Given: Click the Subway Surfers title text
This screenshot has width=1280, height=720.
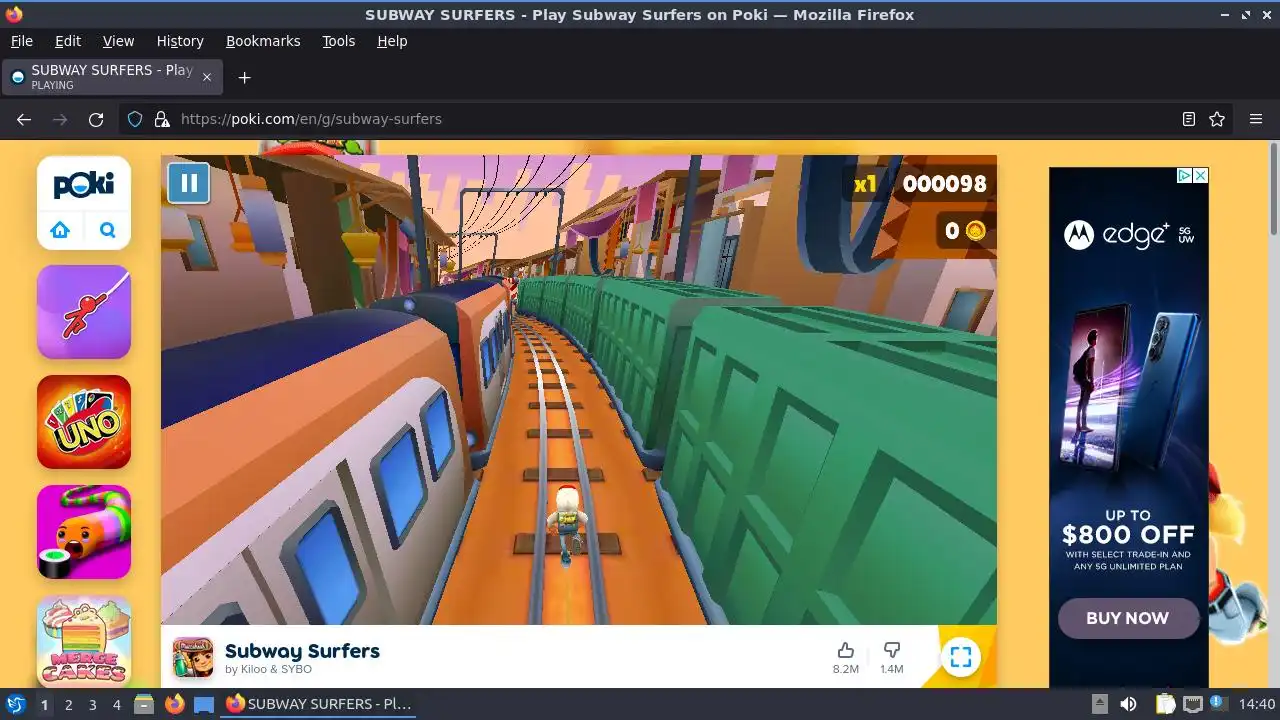Looking at the screenshot, I should click(x=302, y=651).
